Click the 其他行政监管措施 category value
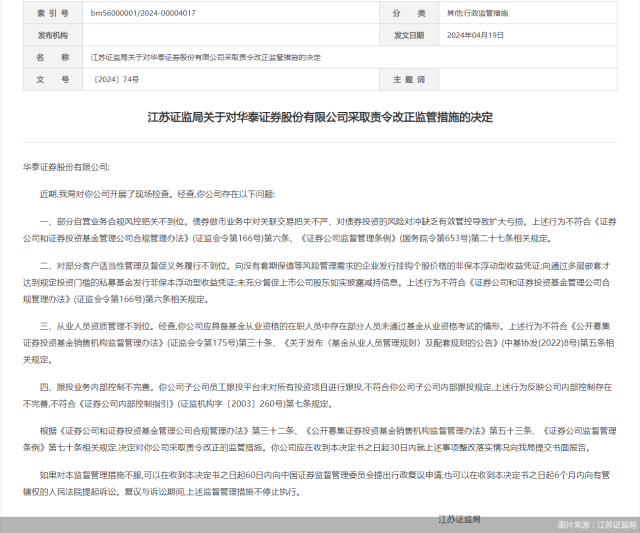This screenshot has width=640, height=533. tap(477, 13)
